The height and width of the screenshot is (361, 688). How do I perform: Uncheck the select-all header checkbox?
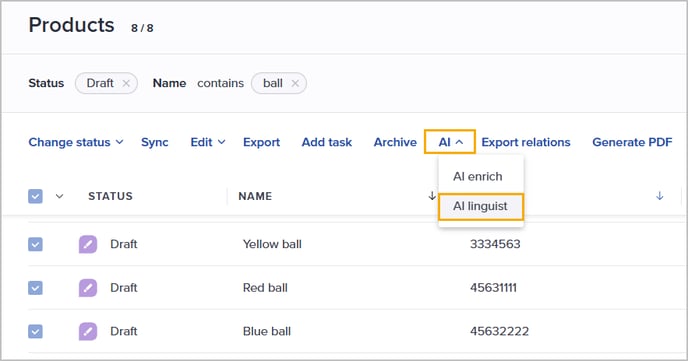[36, 196]
